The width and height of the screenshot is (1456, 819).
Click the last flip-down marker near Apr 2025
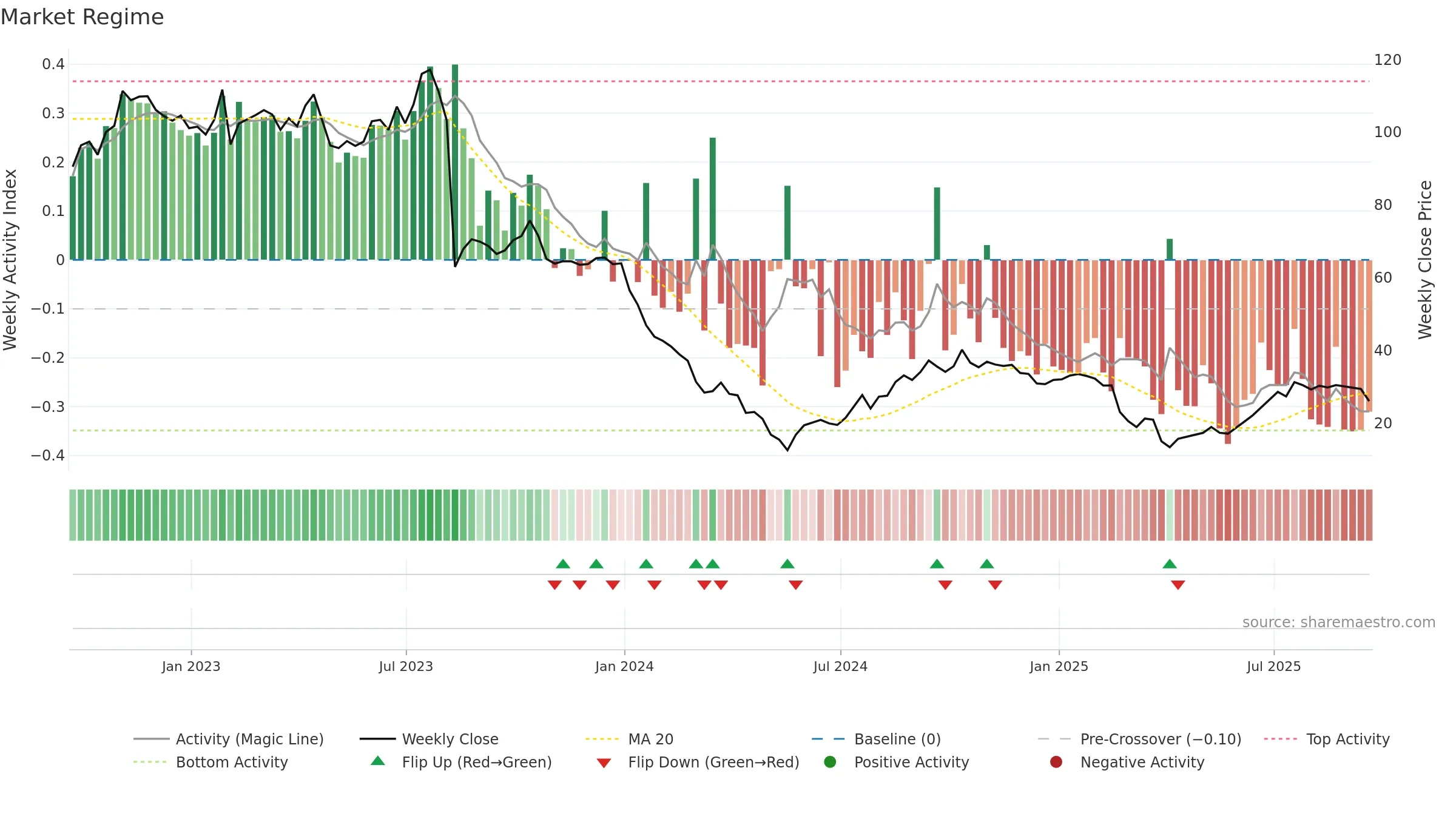(1178, 585)
